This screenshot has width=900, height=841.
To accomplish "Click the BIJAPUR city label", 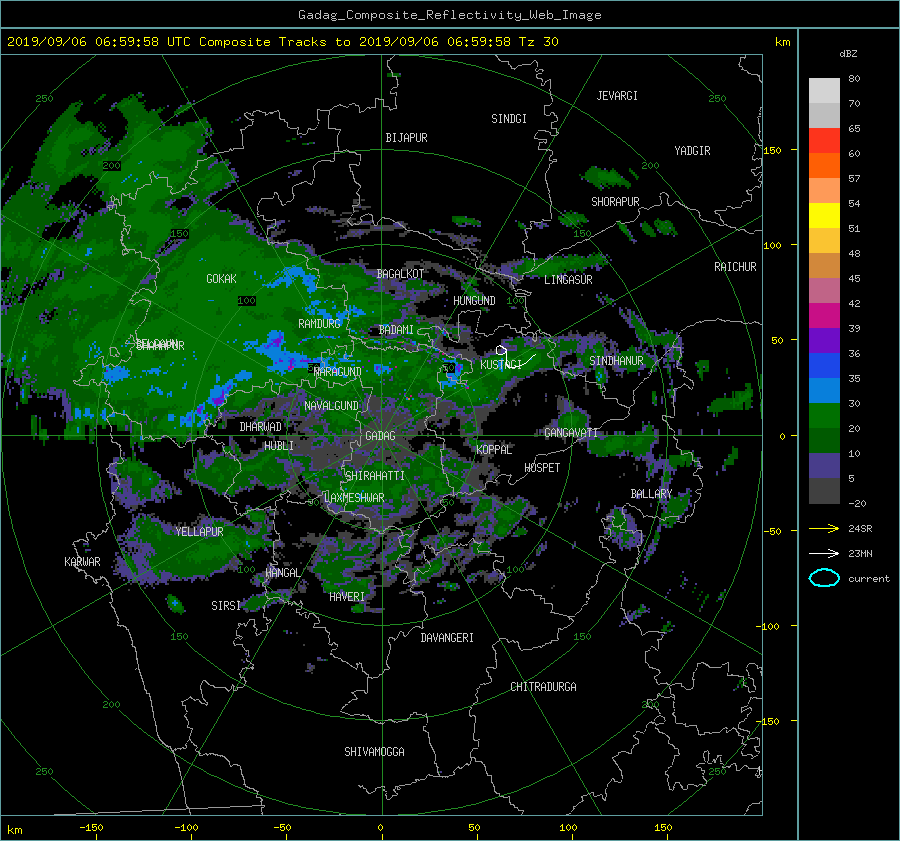I will pyautogui.click(x=406, y=138).
